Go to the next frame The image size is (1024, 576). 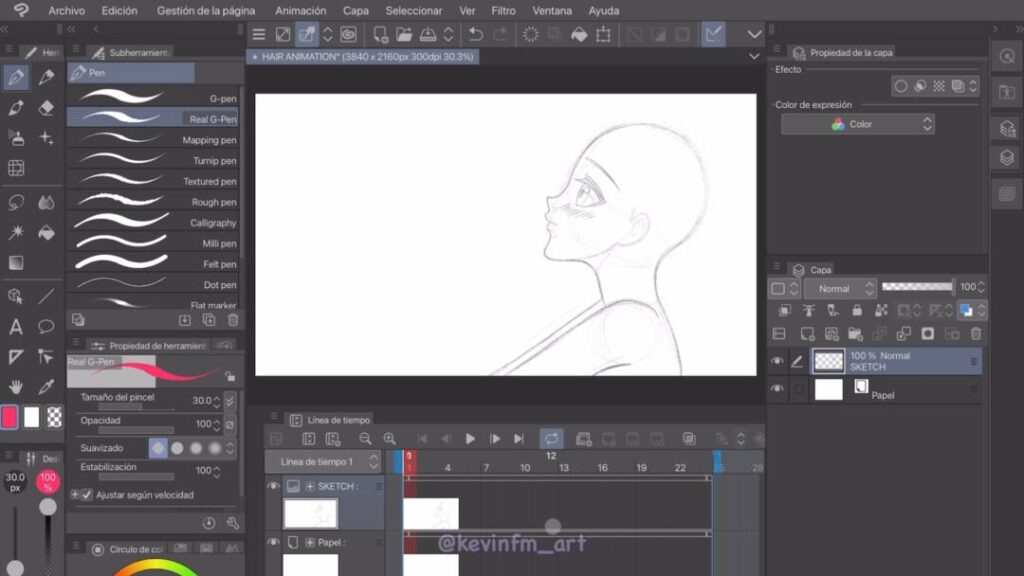(494, 439)
